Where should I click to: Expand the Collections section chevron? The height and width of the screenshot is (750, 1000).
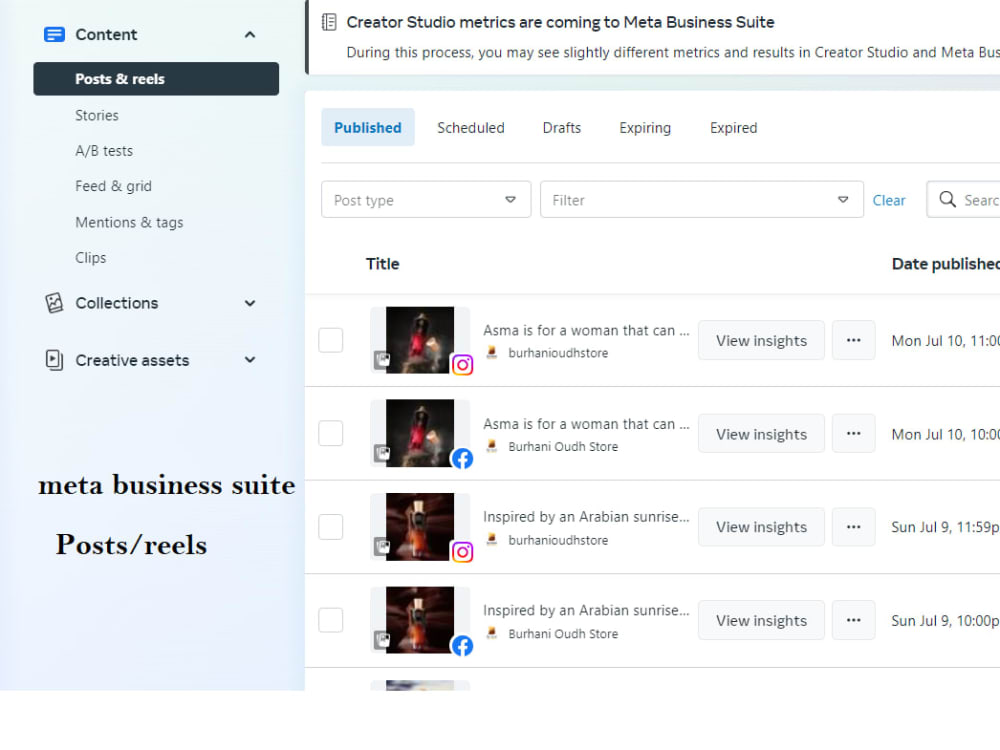[x=250, y=303]
